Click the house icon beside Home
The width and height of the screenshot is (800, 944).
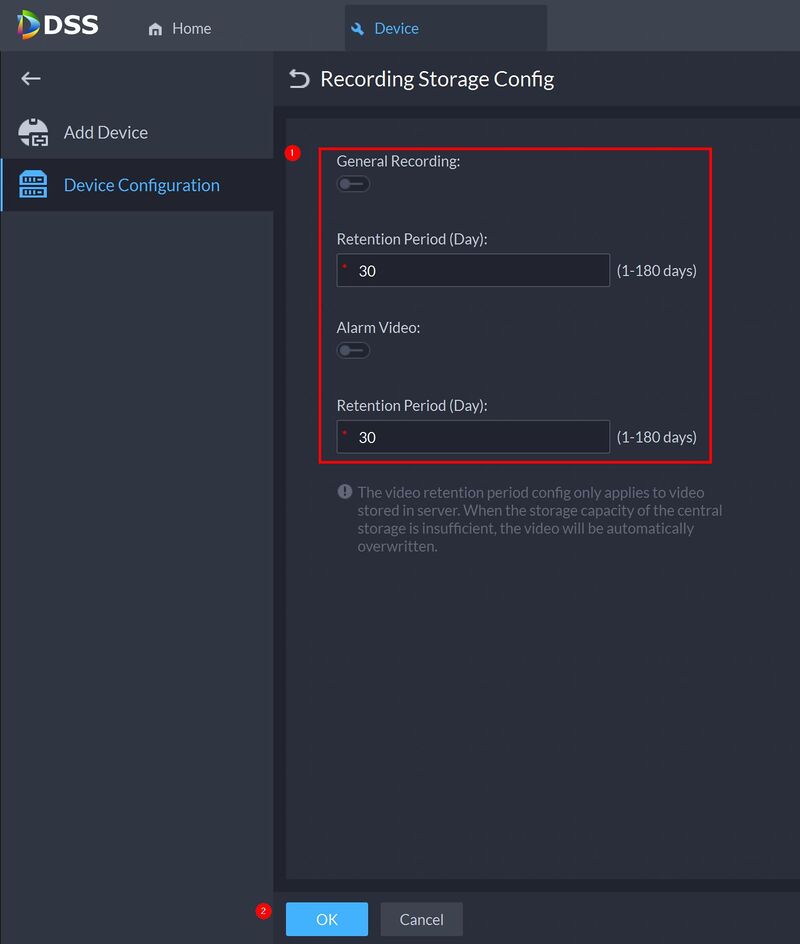[x=155, y=29]
